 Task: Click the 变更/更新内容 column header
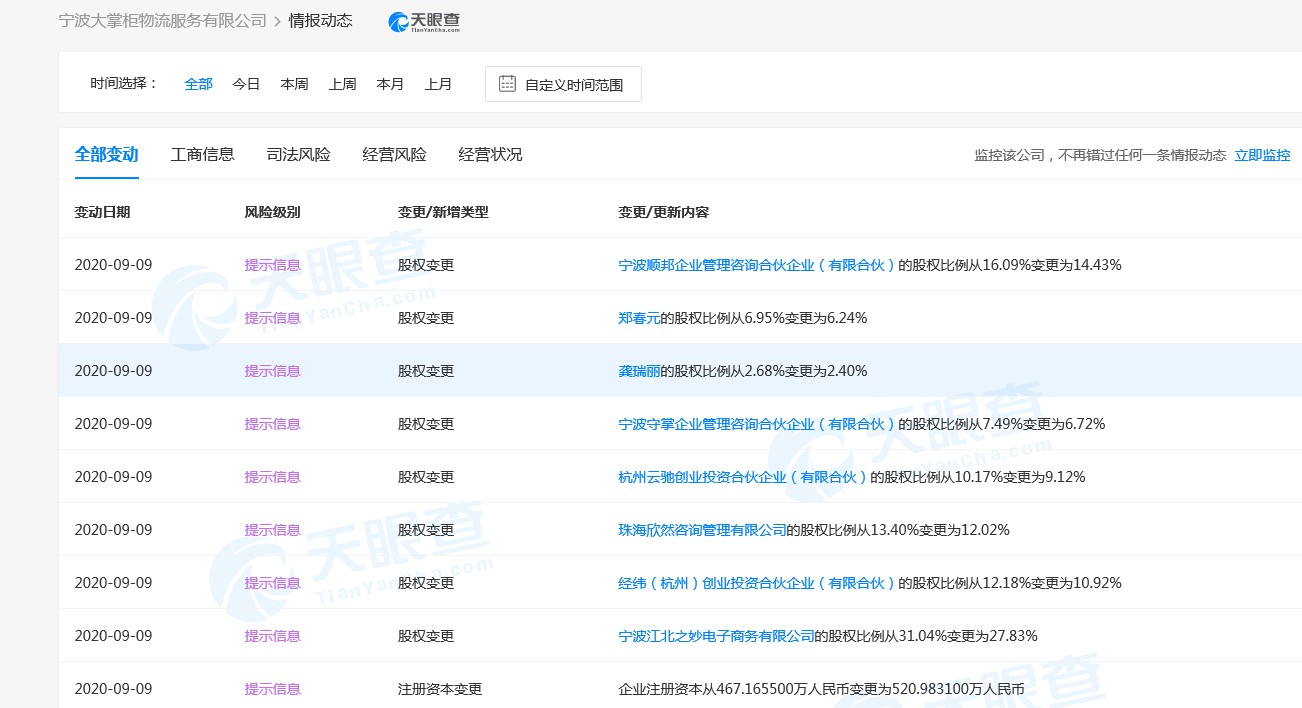click(x=664, y=212)
